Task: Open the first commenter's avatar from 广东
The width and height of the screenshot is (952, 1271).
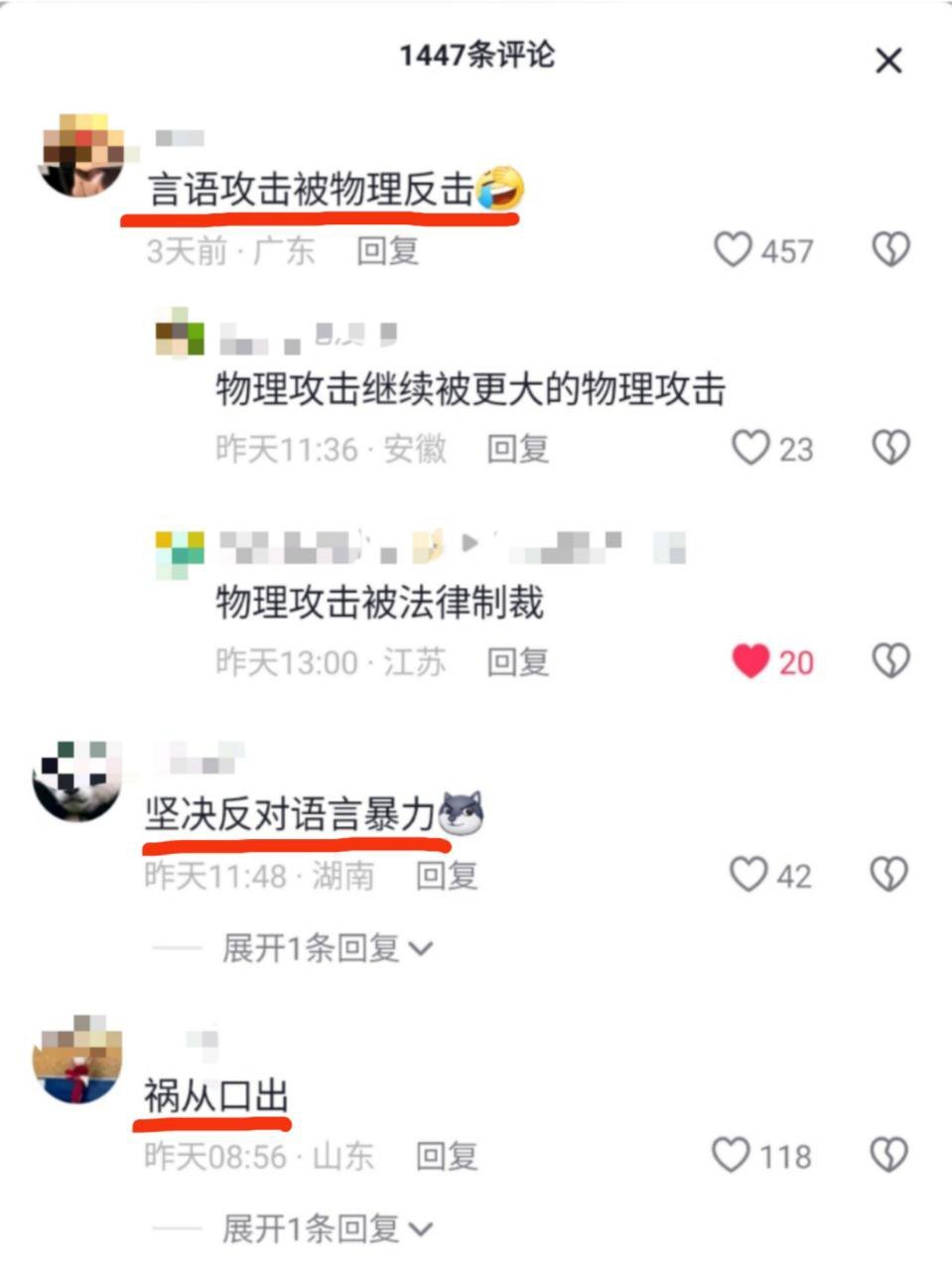Action: coord(81,156)
